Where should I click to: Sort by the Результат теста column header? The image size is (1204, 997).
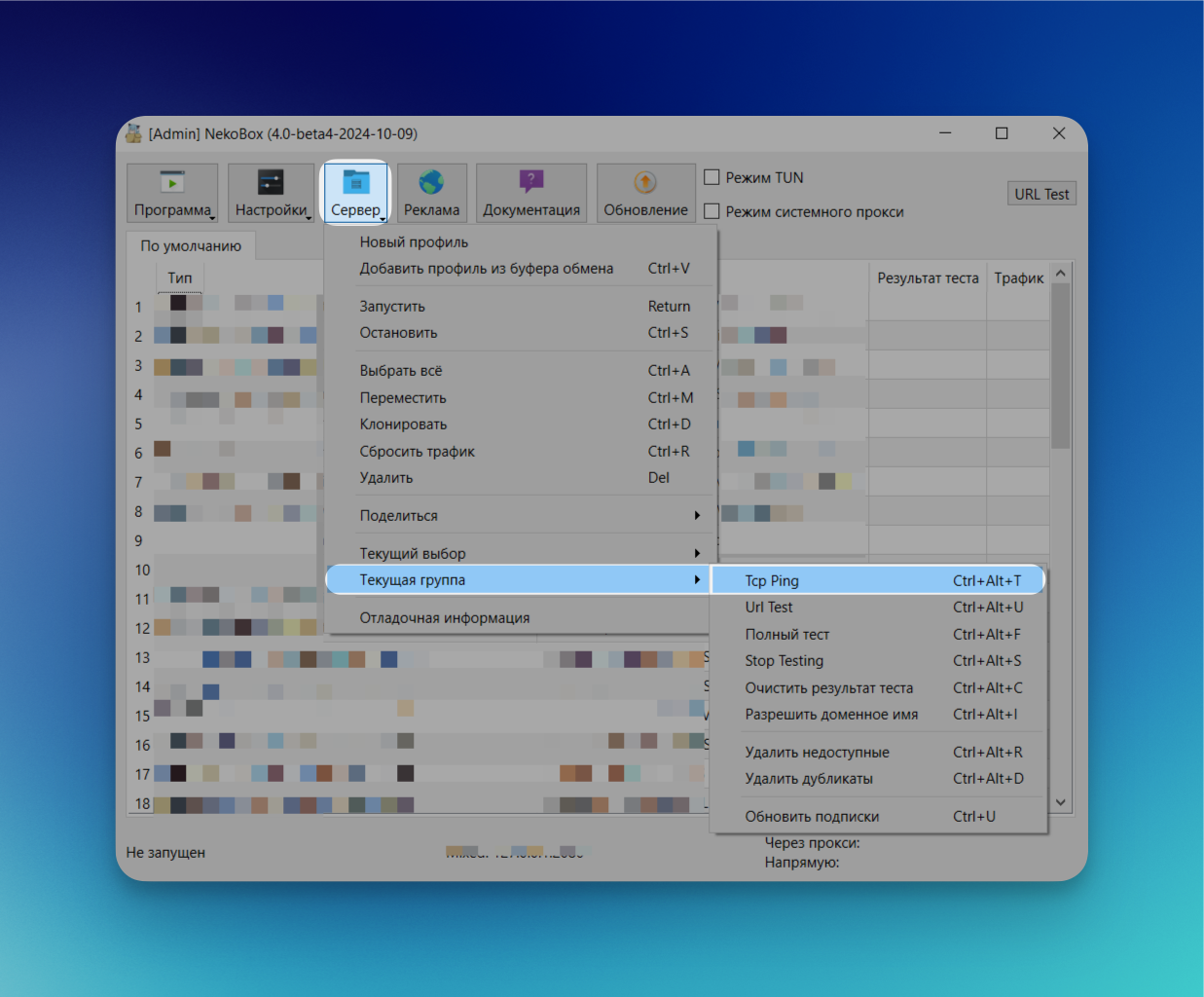point(928,277)
